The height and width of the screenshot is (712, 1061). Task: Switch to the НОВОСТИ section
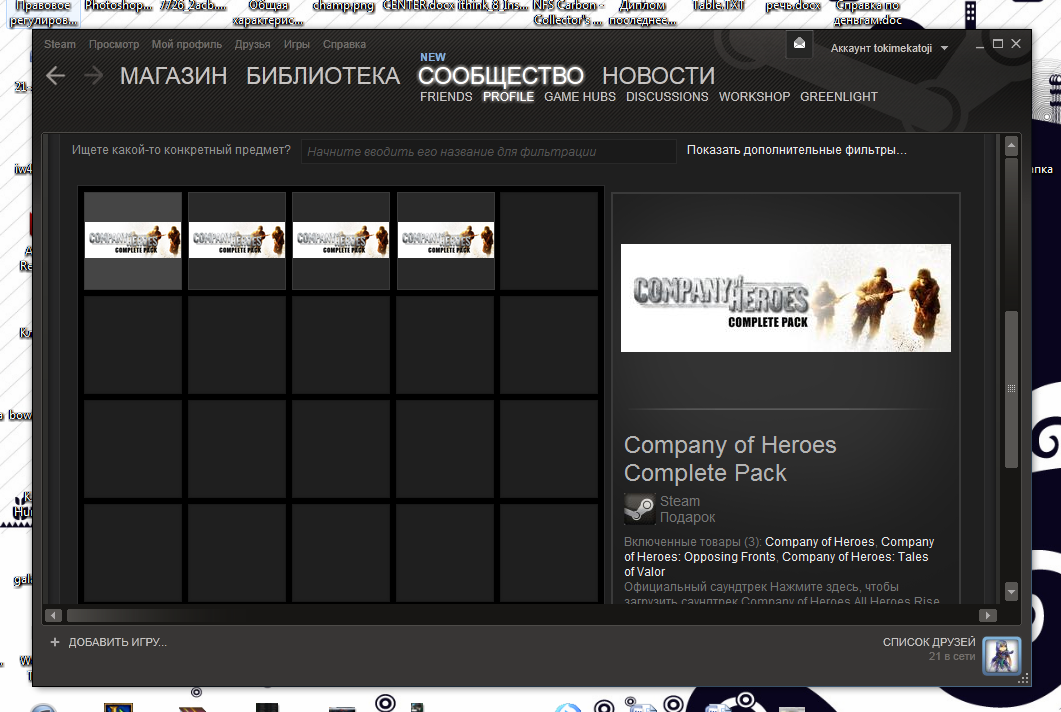(658, 76)
